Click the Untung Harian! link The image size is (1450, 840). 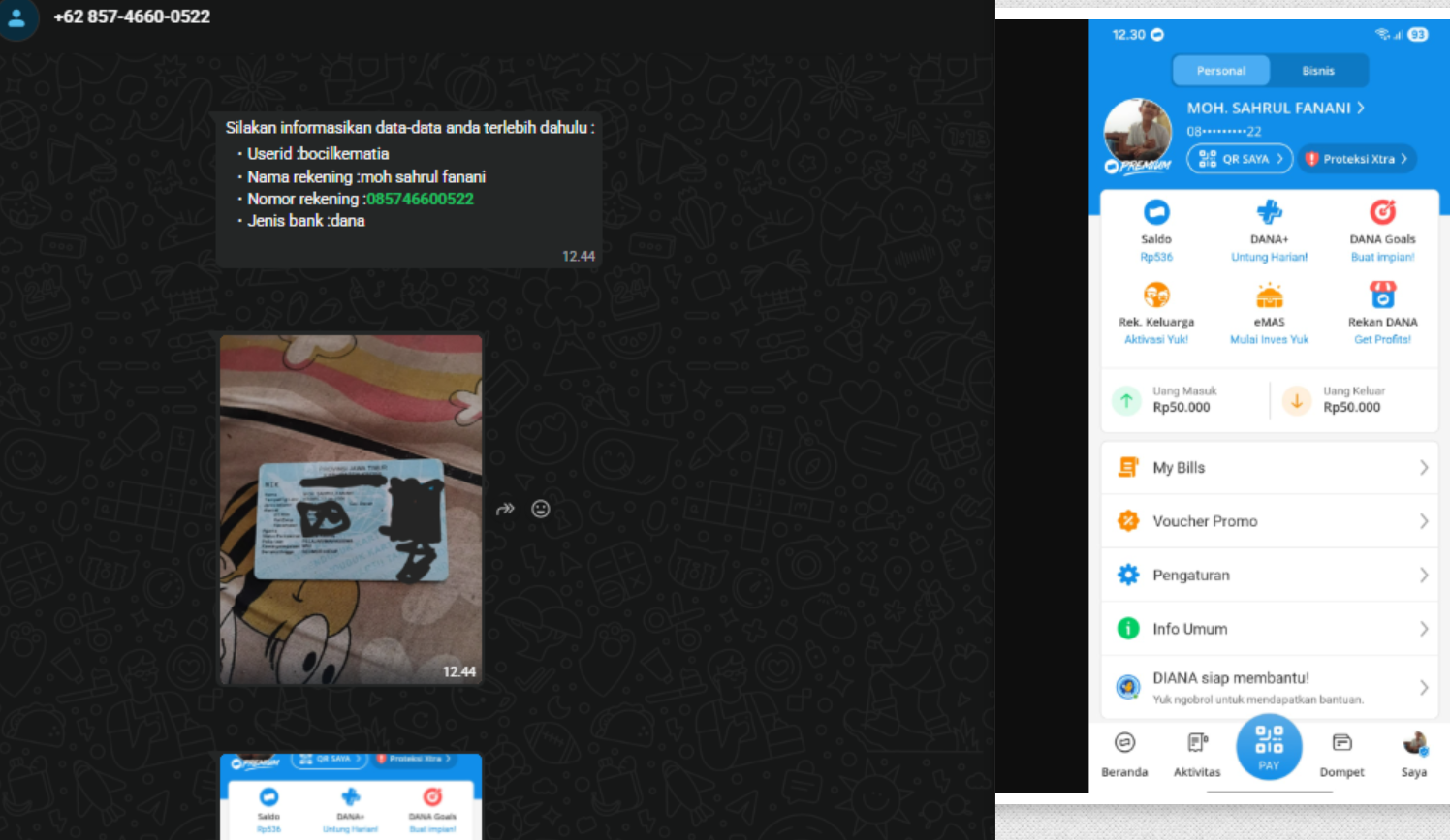pos(1269,257)
